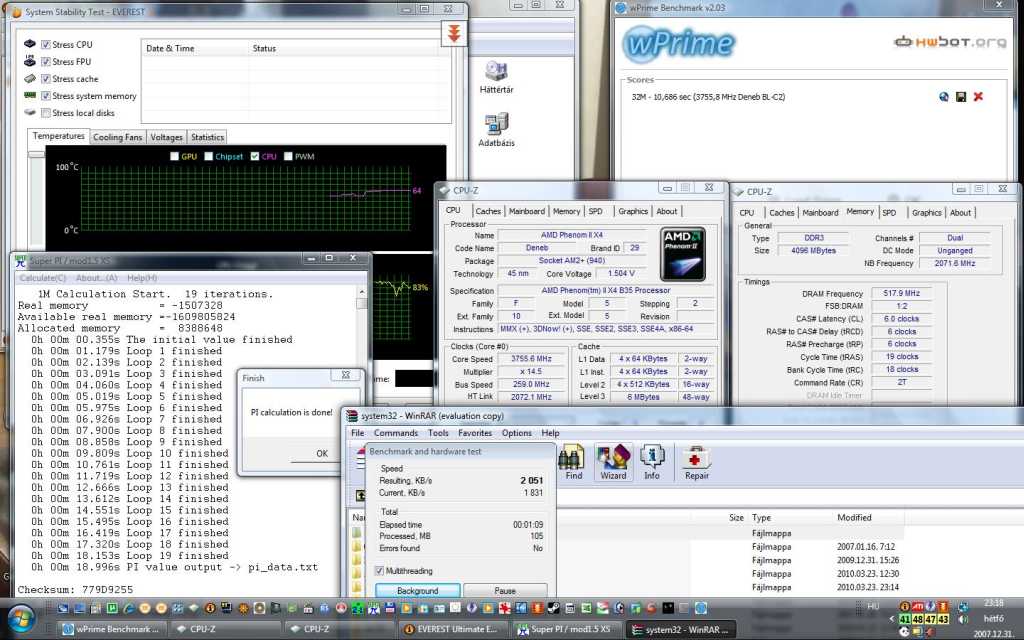Click the Find binoculars icon in WinRAR
This screenshot has width=1024, height=640.
[573, 462]
